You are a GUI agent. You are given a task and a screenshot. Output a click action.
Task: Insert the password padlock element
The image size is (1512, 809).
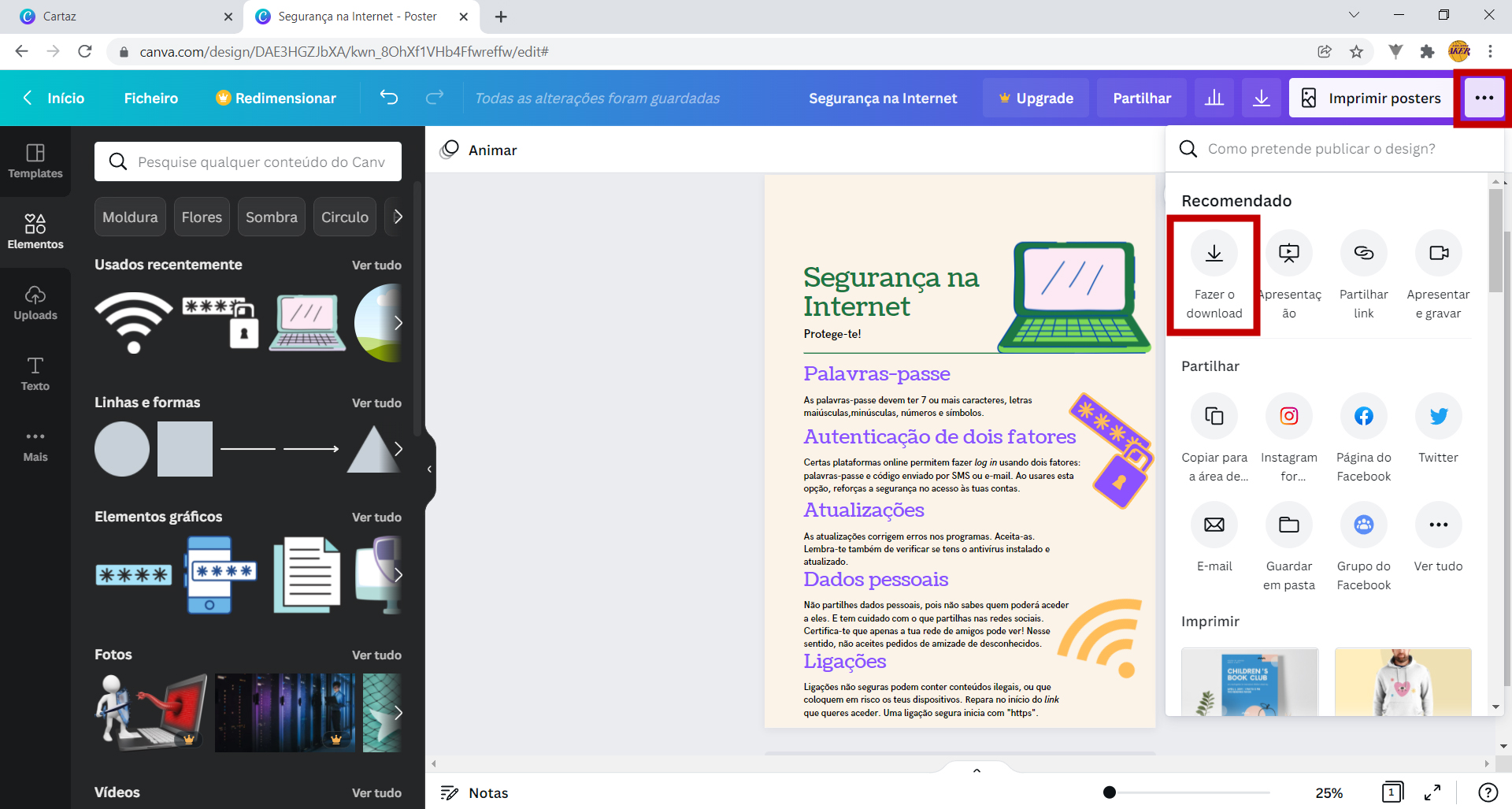[x=220, y=323]
